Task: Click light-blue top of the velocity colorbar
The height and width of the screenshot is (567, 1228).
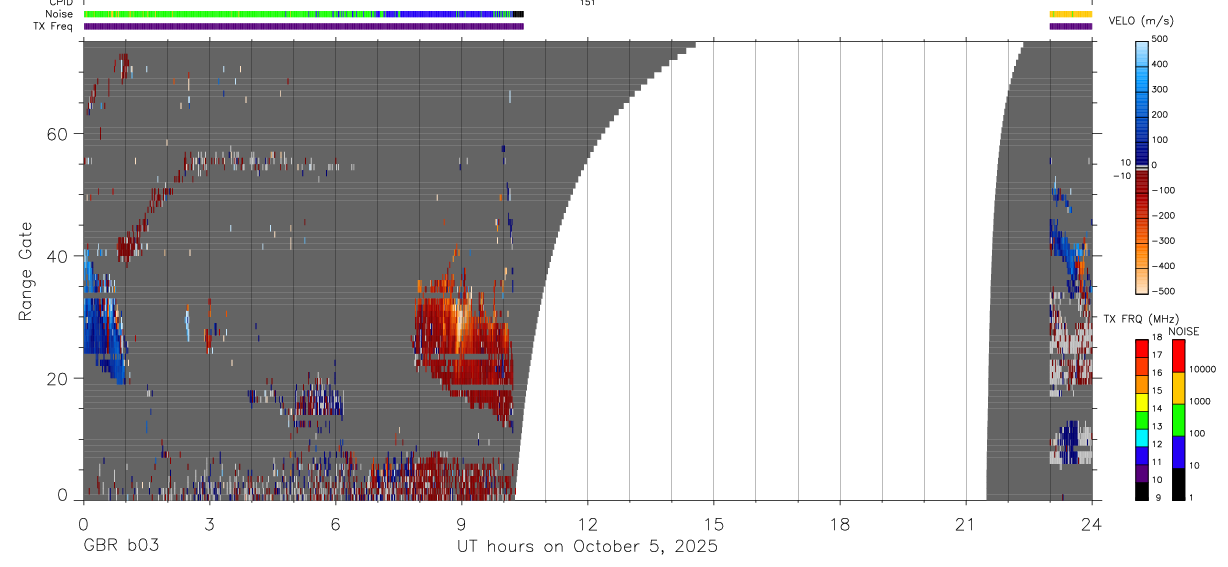Action: pos(1142,52)
